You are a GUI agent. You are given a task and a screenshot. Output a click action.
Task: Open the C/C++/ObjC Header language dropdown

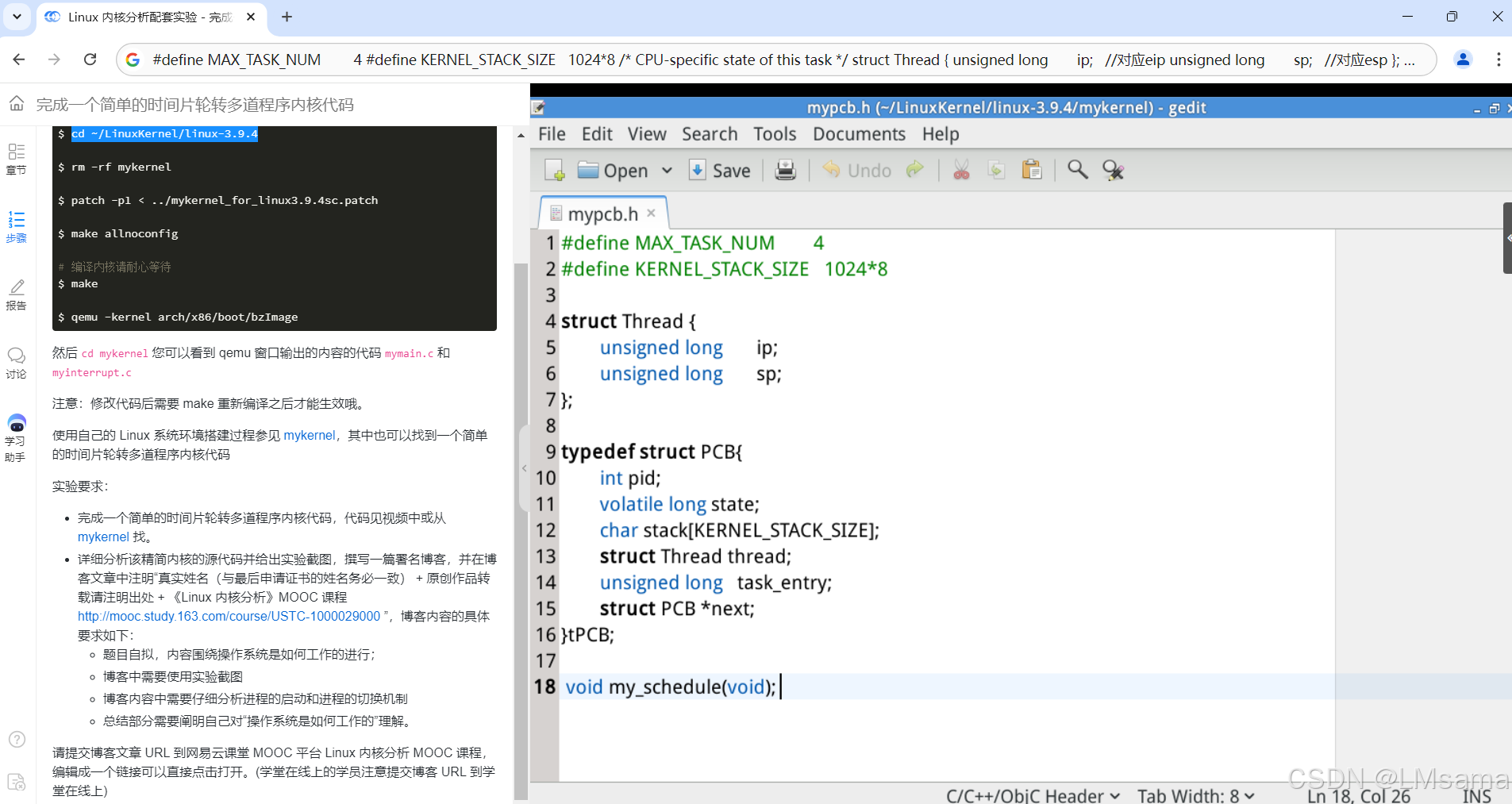1033,795
